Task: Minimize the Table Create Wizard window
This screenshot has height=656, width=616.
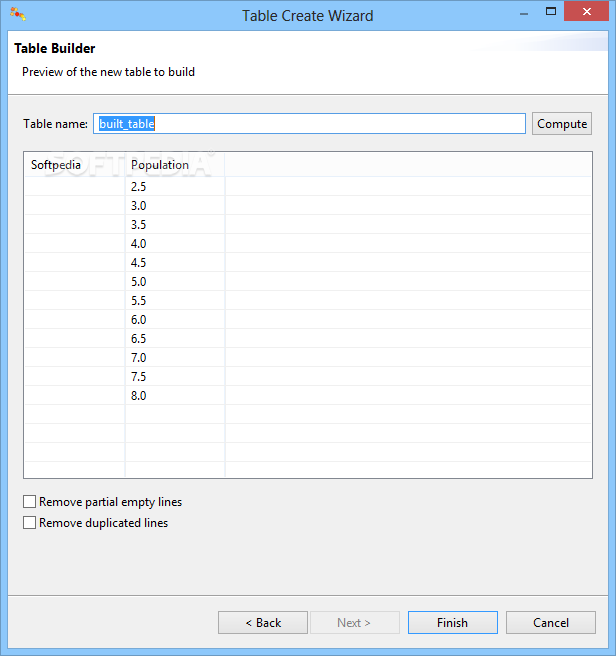Action: (524, 13)
